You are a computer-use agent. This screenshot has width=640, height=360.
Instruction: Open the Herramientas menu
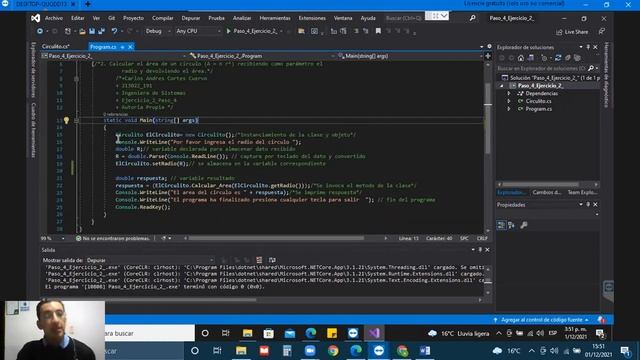pos(275,18)
